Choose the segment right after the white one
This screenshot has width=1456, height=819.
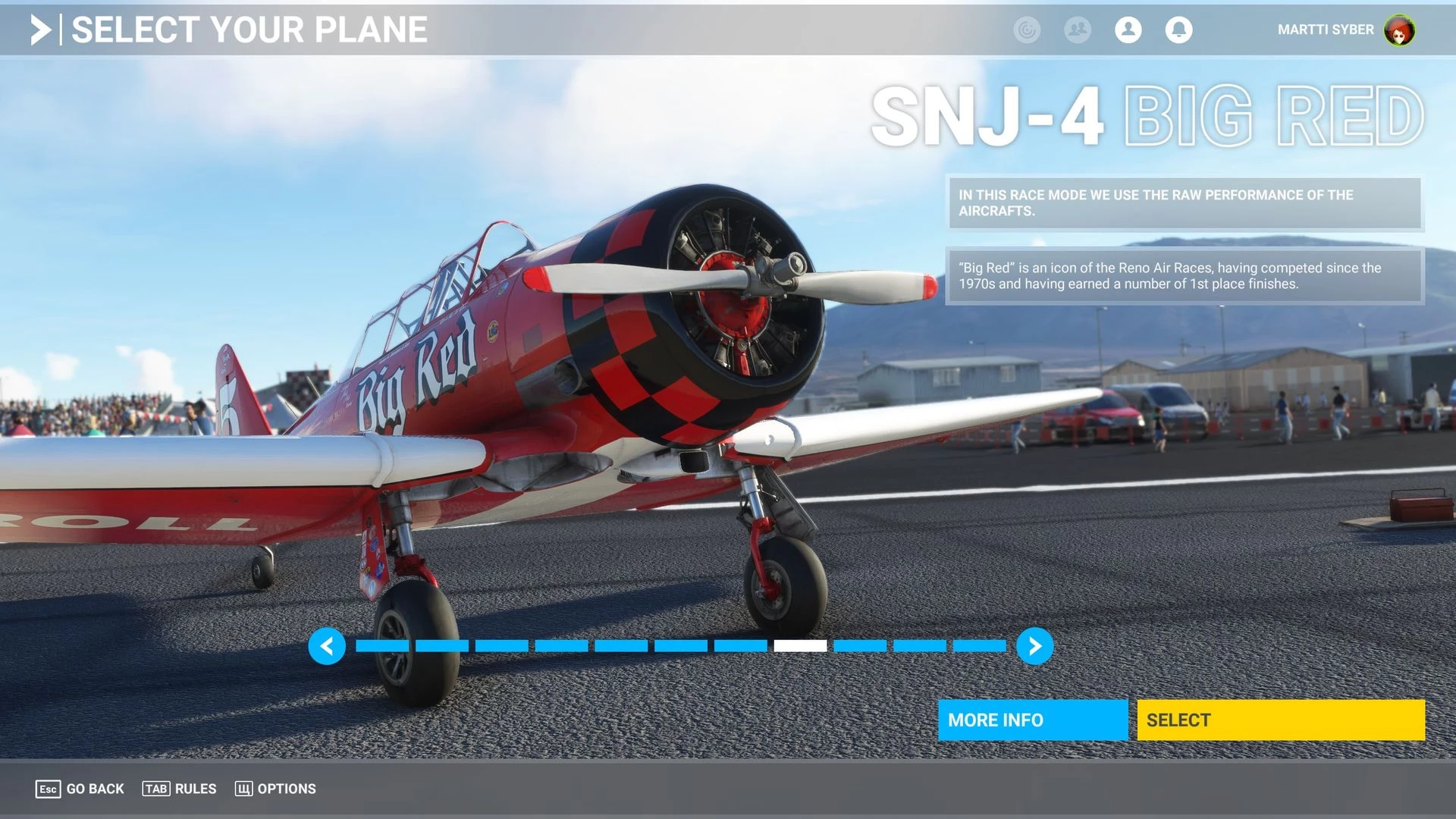tap(860, 646)
